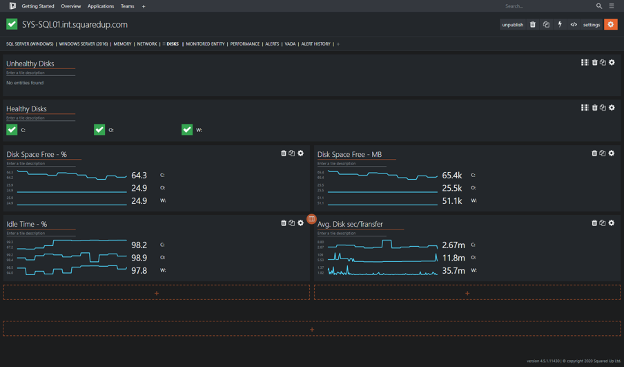Open settings gear on Unhealthy Disks tile

[x=612, y=62]
